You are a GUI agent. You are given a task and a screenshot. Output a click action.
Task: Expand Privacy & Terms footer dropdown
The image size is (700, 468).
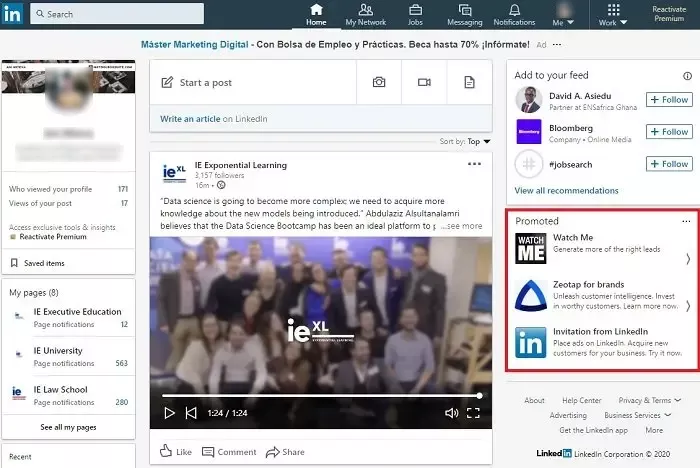point(649,400)
